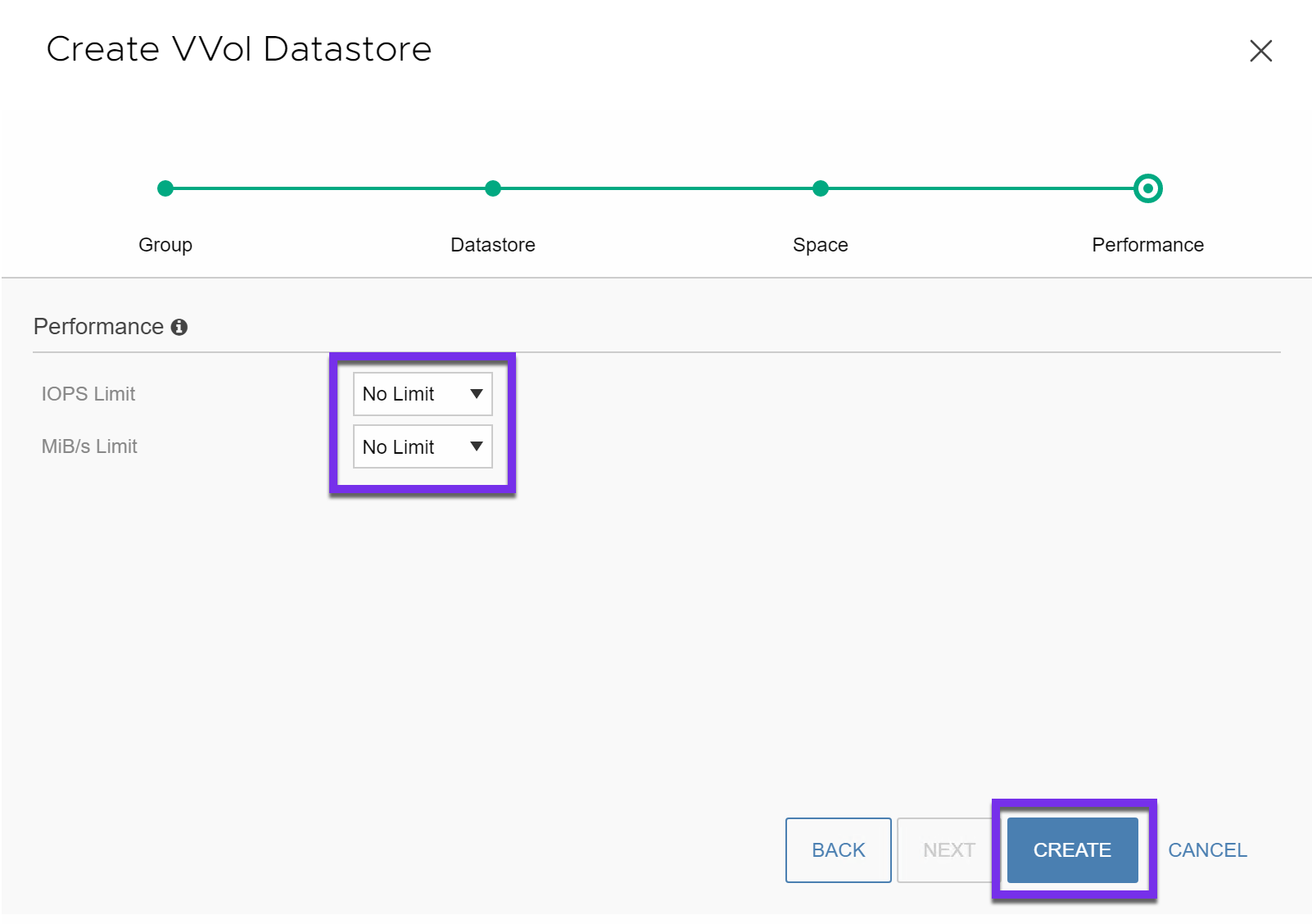Select the Performance step label
The width and height of the screenshot is (1312, 924).
coord(1147,245)
